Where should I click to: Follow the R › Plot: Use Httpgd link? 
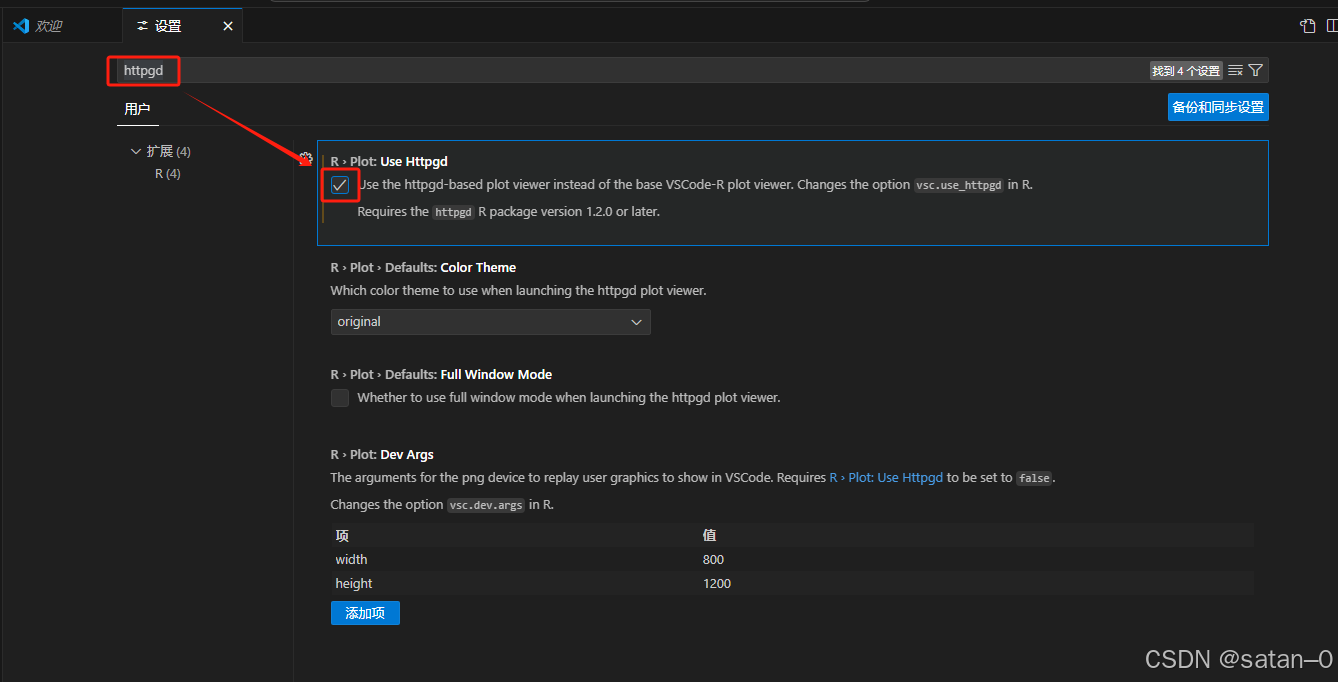click(886, 478)
